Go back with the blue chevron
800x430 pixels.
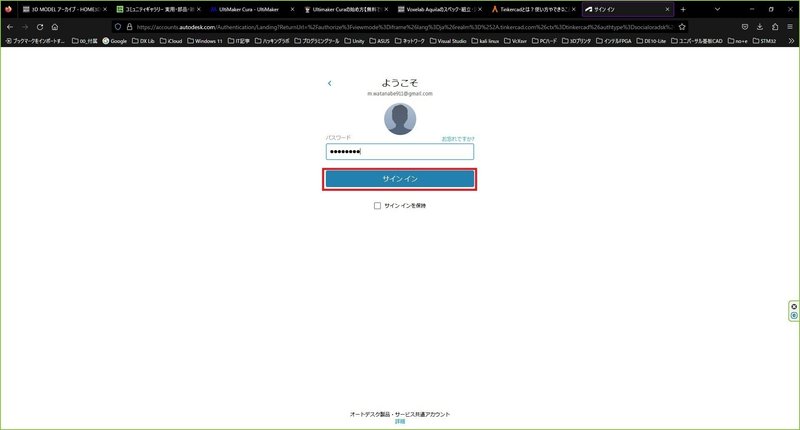(330, 83)
